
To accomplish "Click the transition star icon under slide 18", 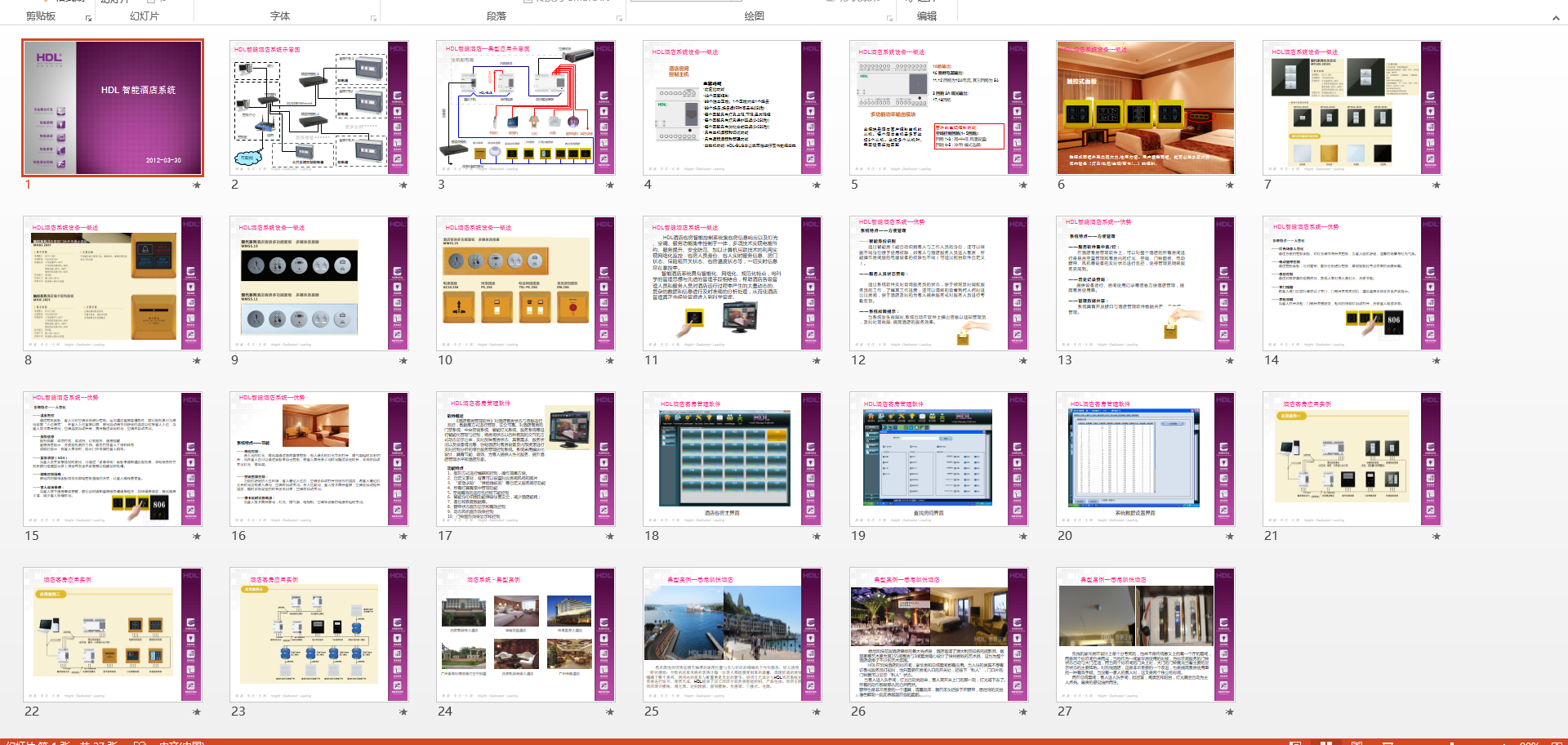I will pyautogui.click(x=816, y=537).
